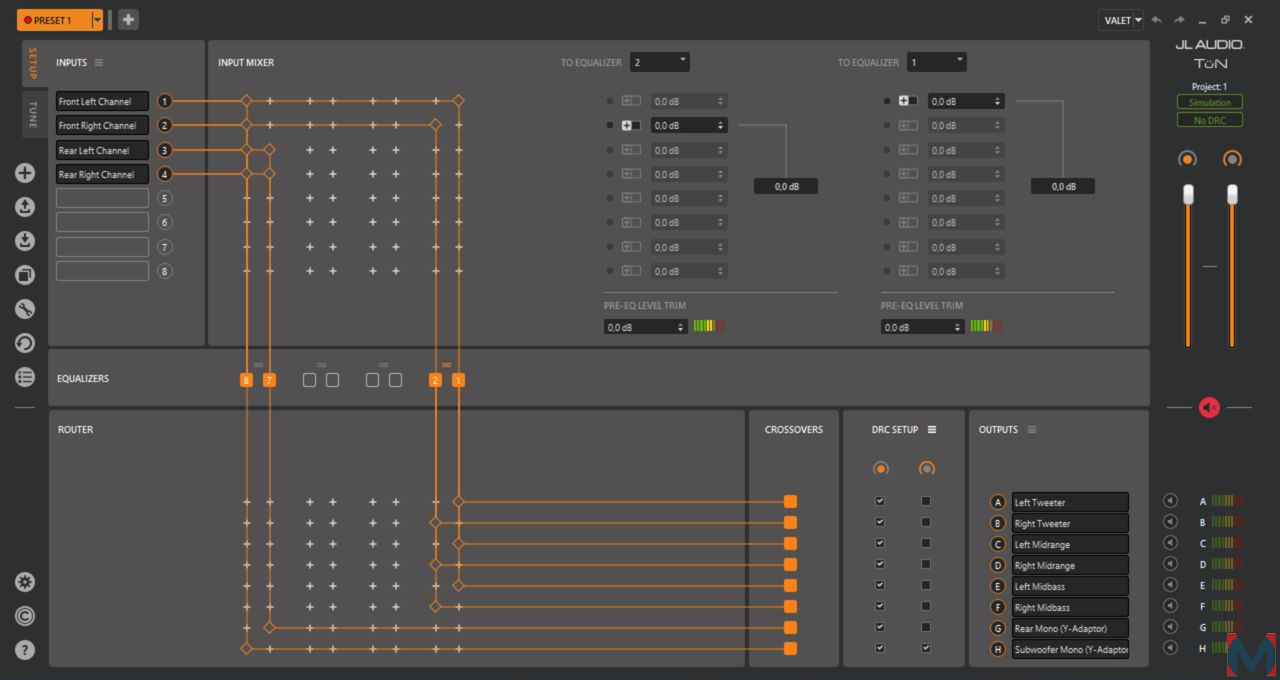Click the right knob icon in DRC Setup
Image resolution: width=1280 pixels, height=680 pixels.
point(927,468)
